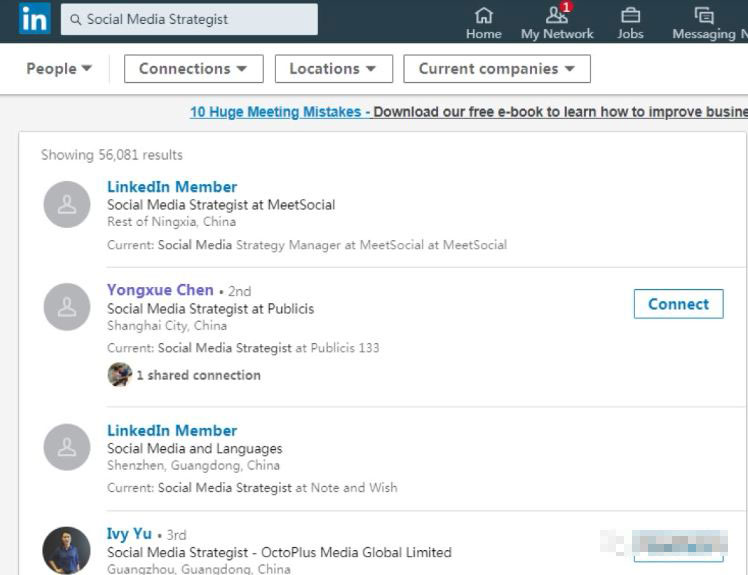Viewport: 748px width, 575px height.
Task: Click 'Current: Social Media Strategist at Publicis 133'
Action: [x=243, y=348]
